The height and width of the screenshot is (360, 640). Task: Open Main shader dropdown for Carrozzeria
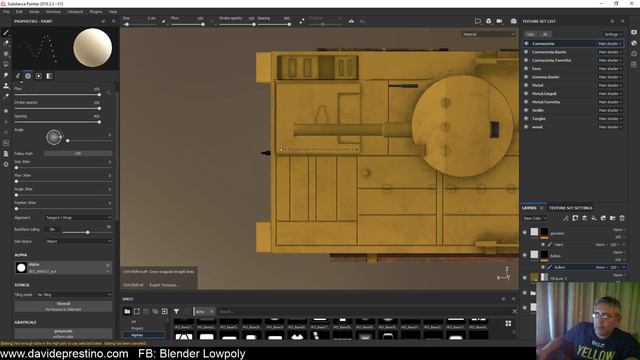tap(610, 44)
